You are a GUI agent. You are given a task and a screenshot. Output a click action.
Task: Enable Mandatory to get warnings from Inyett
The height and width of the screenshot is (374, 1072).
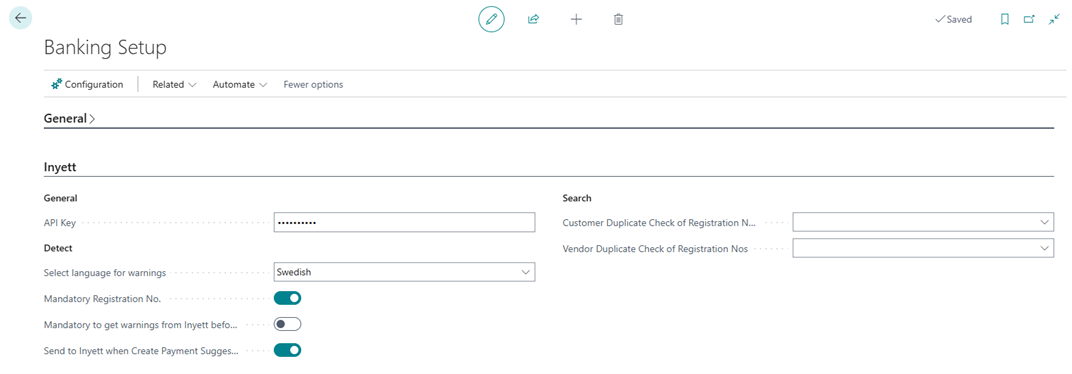287,324
